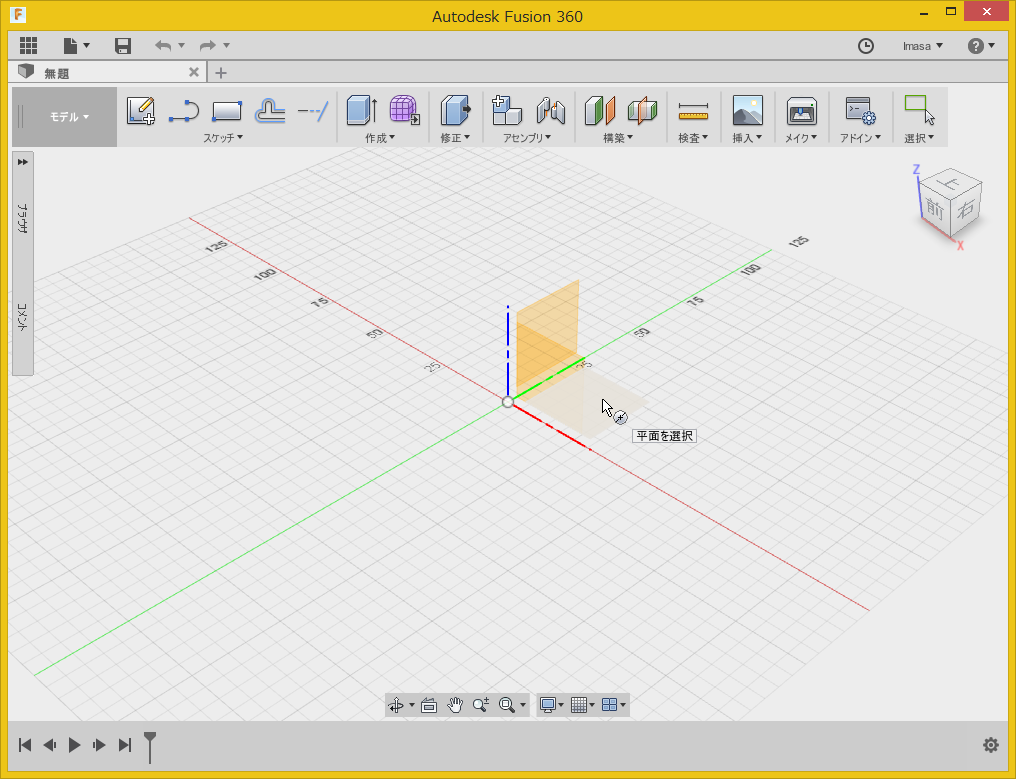Click the Extrude tool icon
This screenshot has width=1016, height=779.
click(362, 110)
